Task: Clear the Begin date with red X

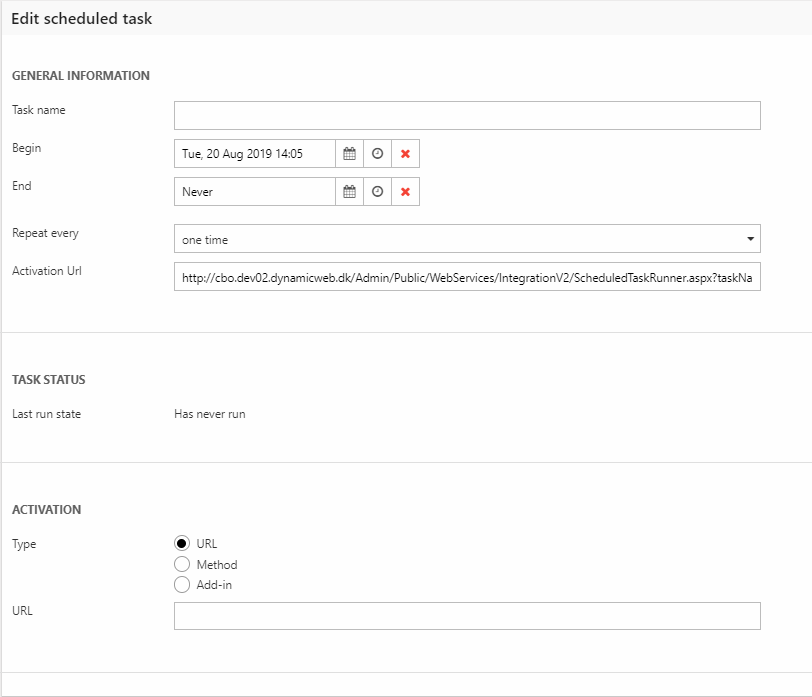Action: [405, 154]
